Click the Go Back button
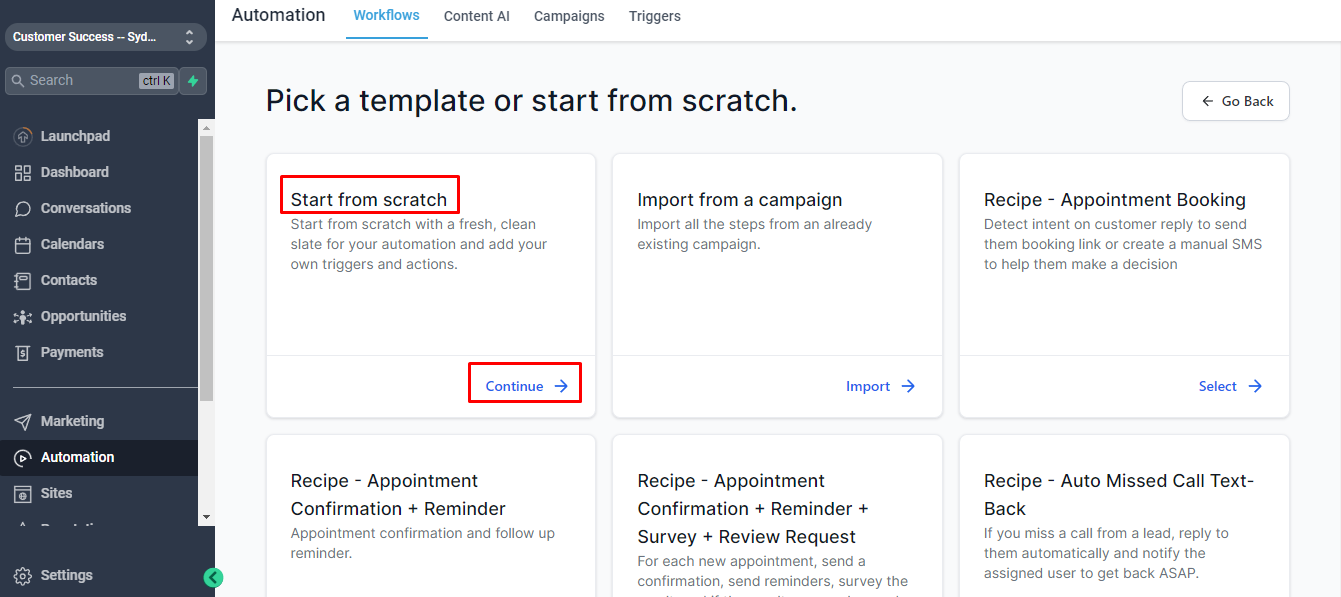This screenshot has height=597, width=1341. (x=1236, y=101)
